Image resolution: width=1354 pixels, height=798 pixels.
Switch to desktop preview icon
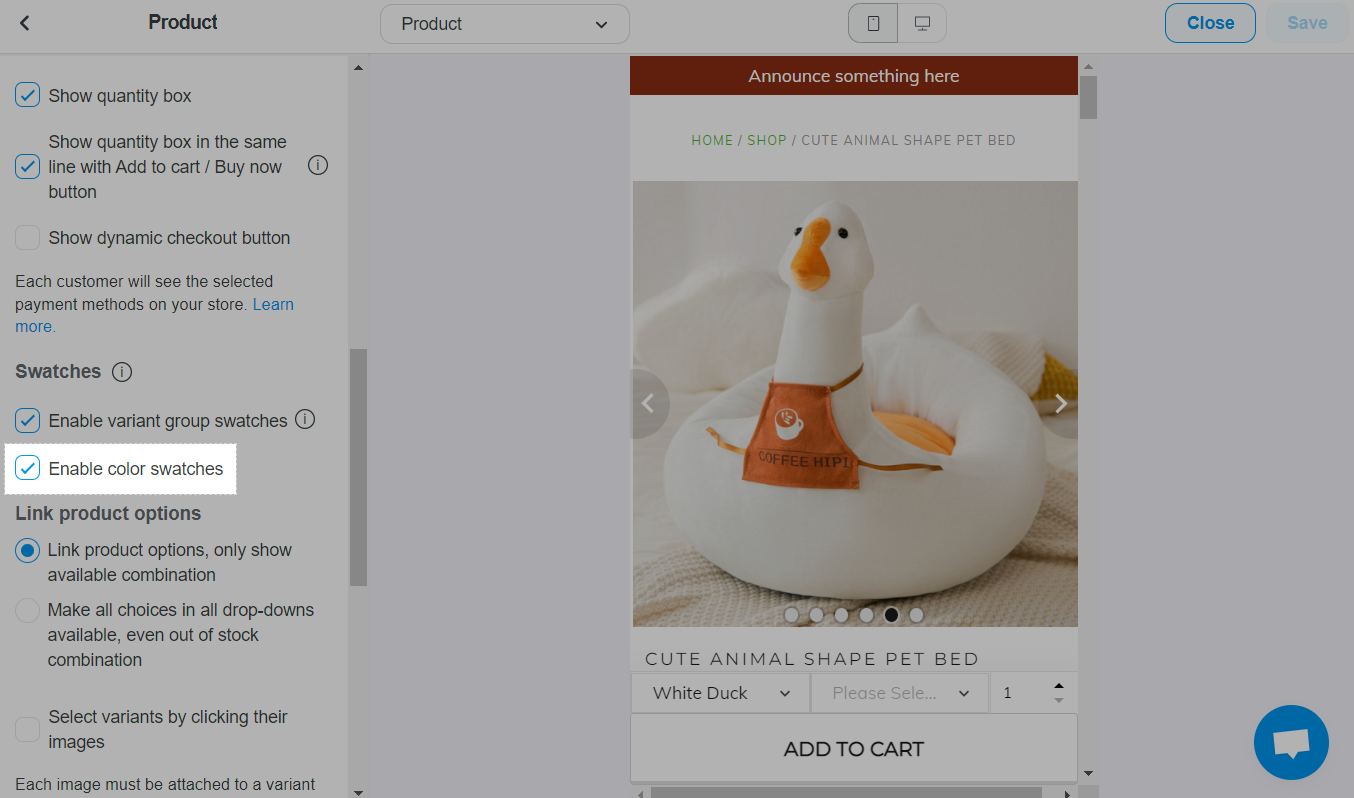point(922,24)
